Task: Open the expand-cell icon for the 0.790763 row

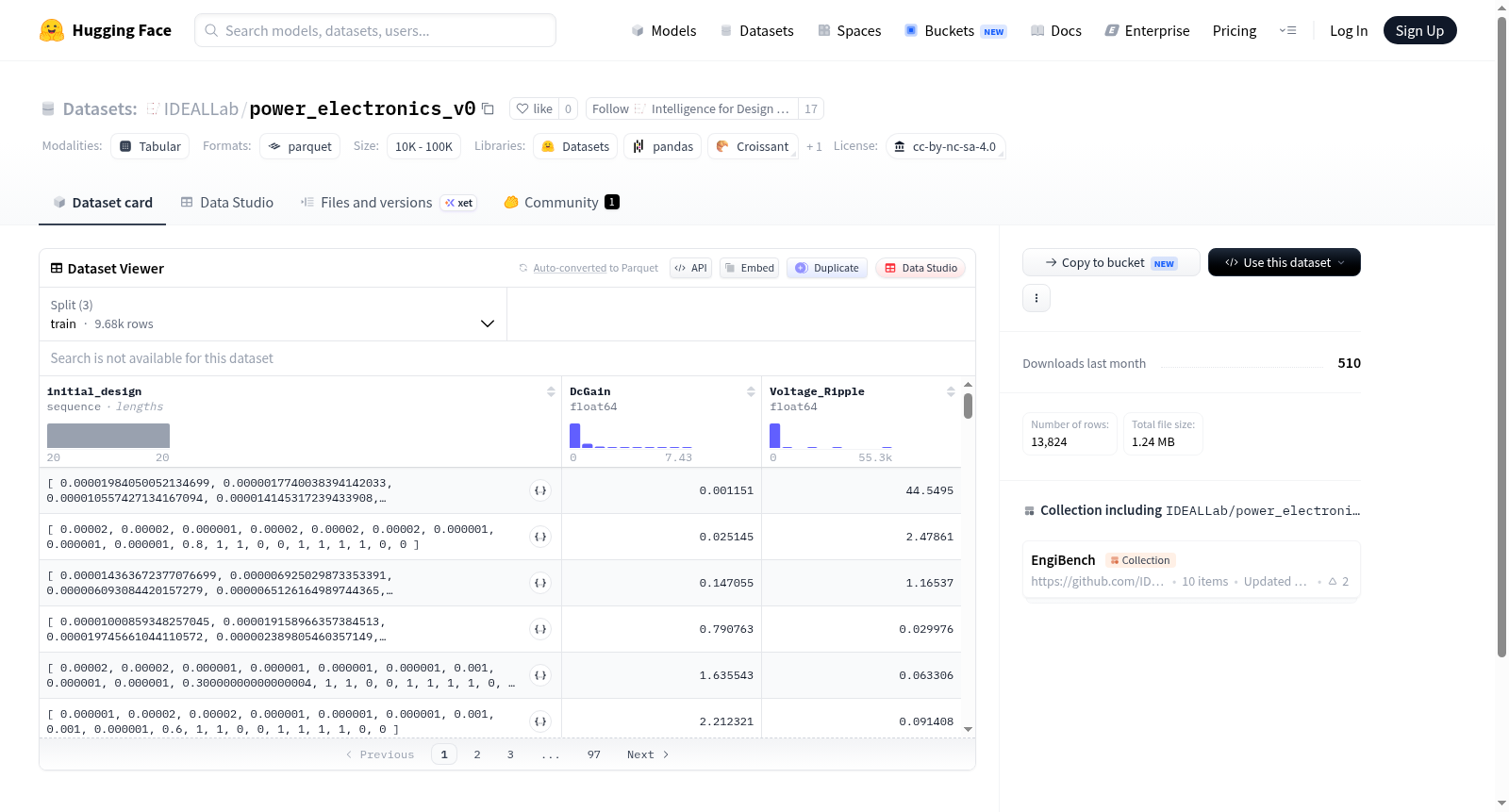Action: [x=540, y=629]
